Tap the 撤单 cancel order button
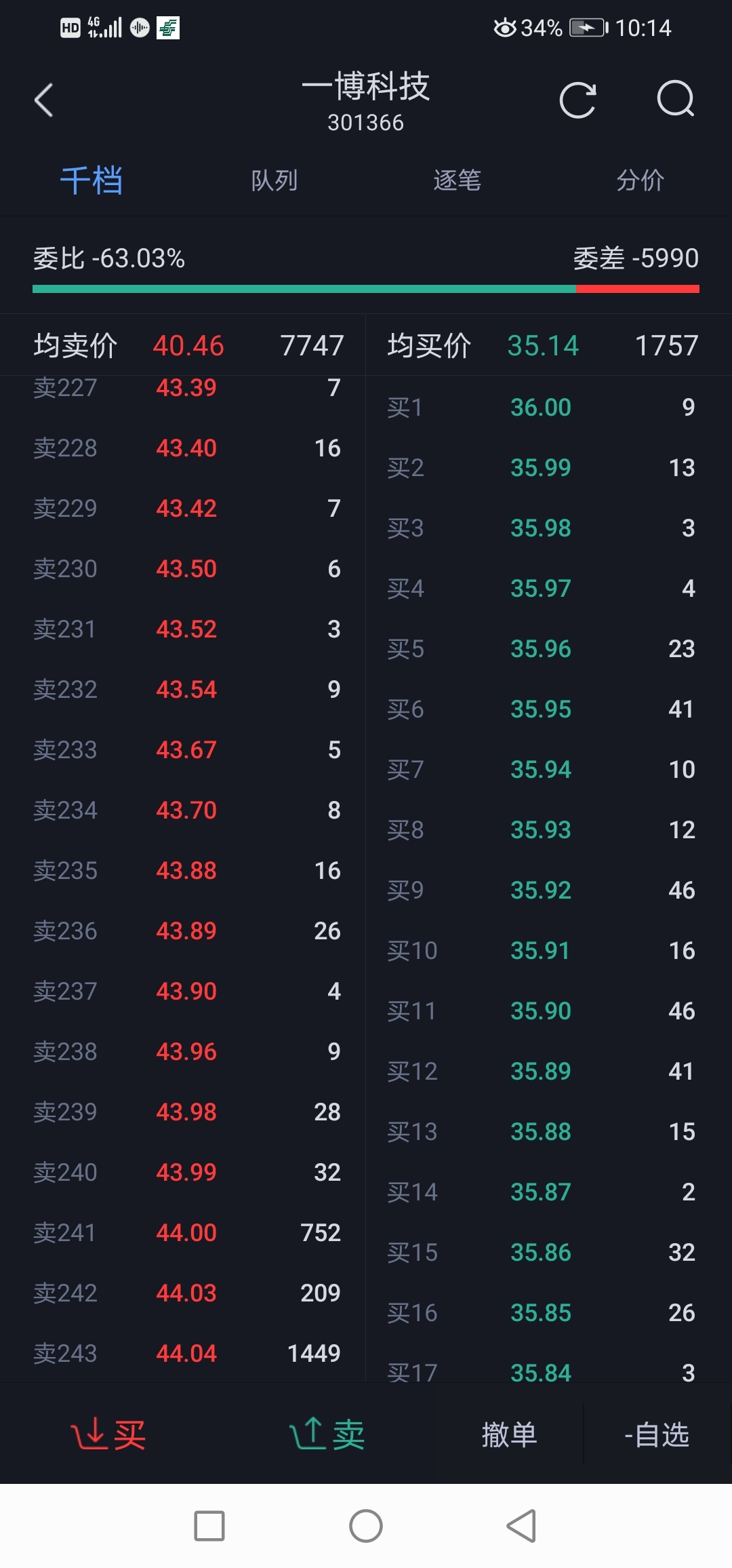The image size is (732, 1568). click(x=509, y=1434)
